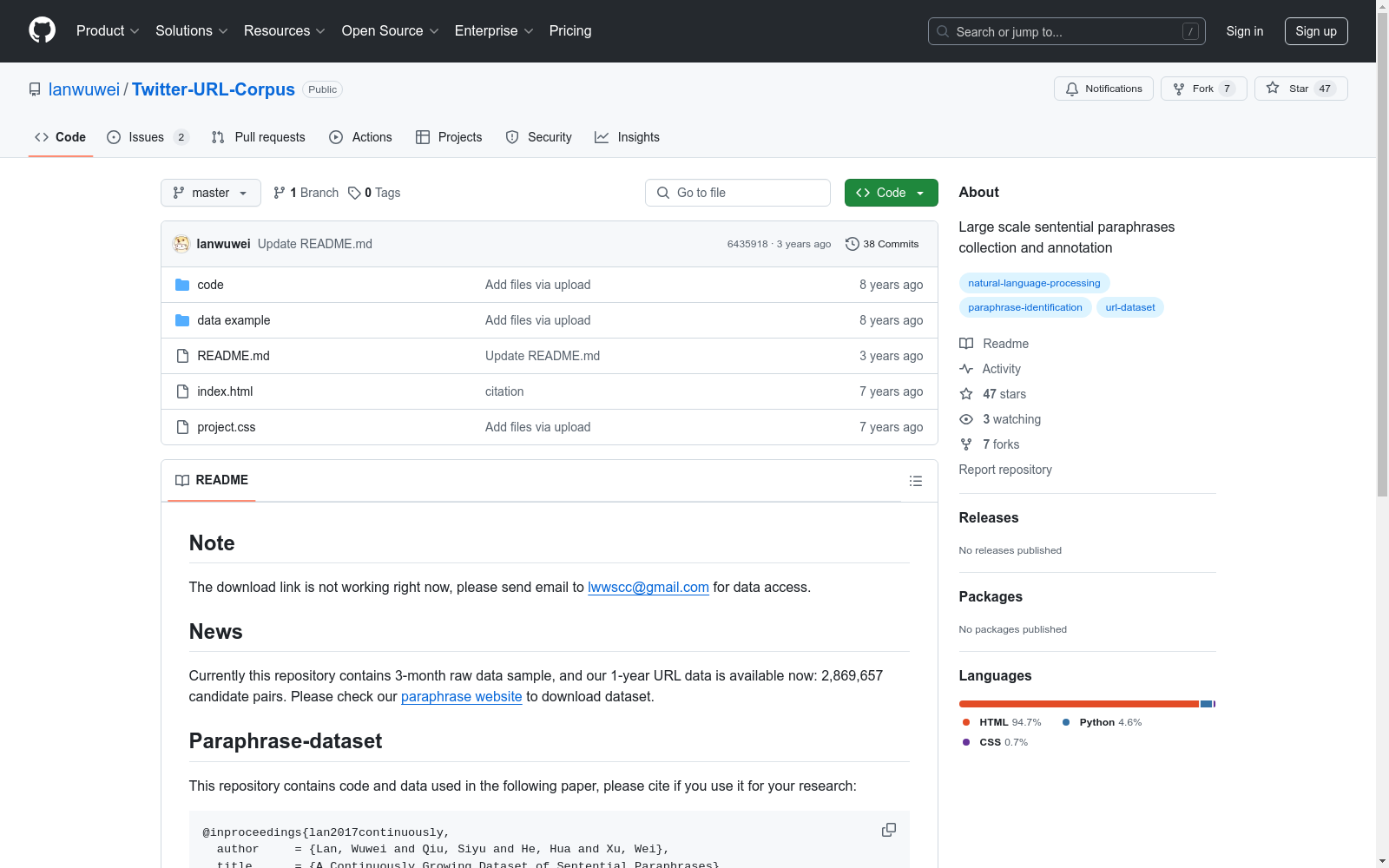Open the lanwuwei owner link in header
Screen dimensions: 1389x868
(x=84, y=89)
